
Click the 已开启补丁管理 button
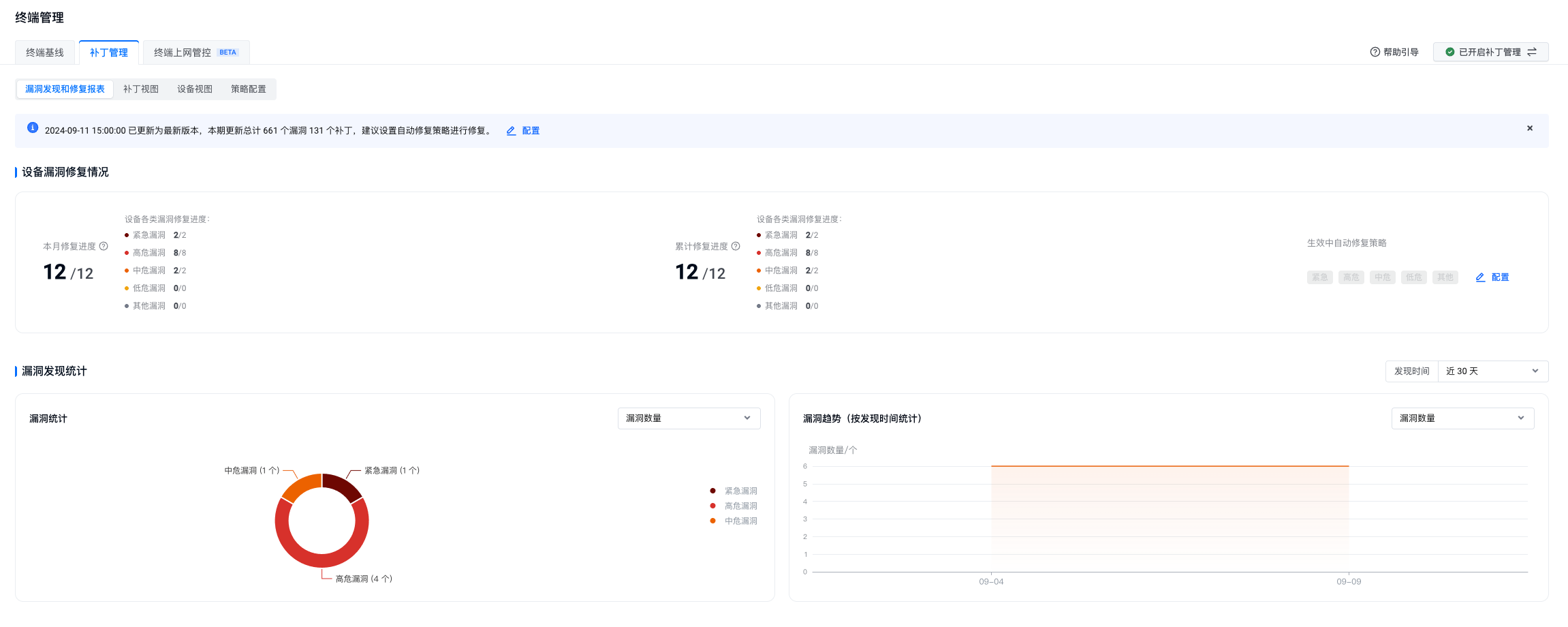coord(1490,52)
